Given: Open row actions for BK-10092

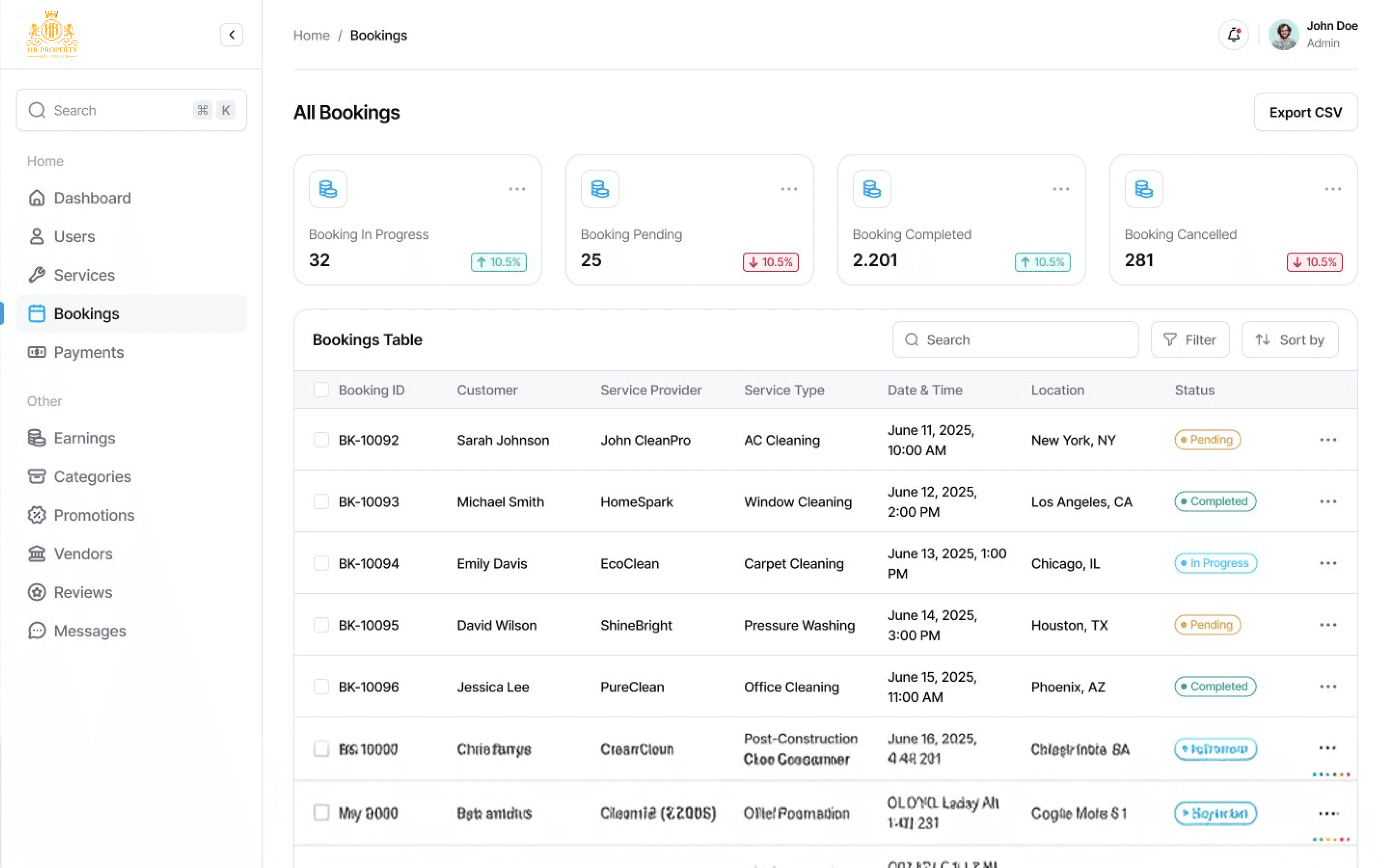Looking at the screenshot, I should [1328, 440].
